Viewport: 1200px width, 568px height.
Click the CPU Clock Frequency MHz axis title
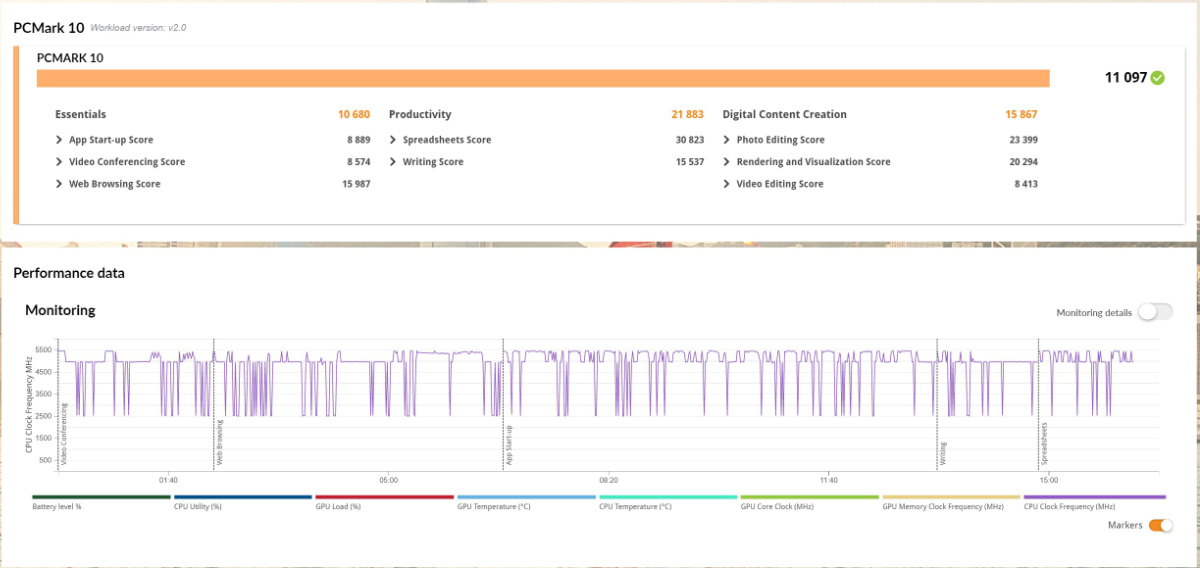click(29, 404)
